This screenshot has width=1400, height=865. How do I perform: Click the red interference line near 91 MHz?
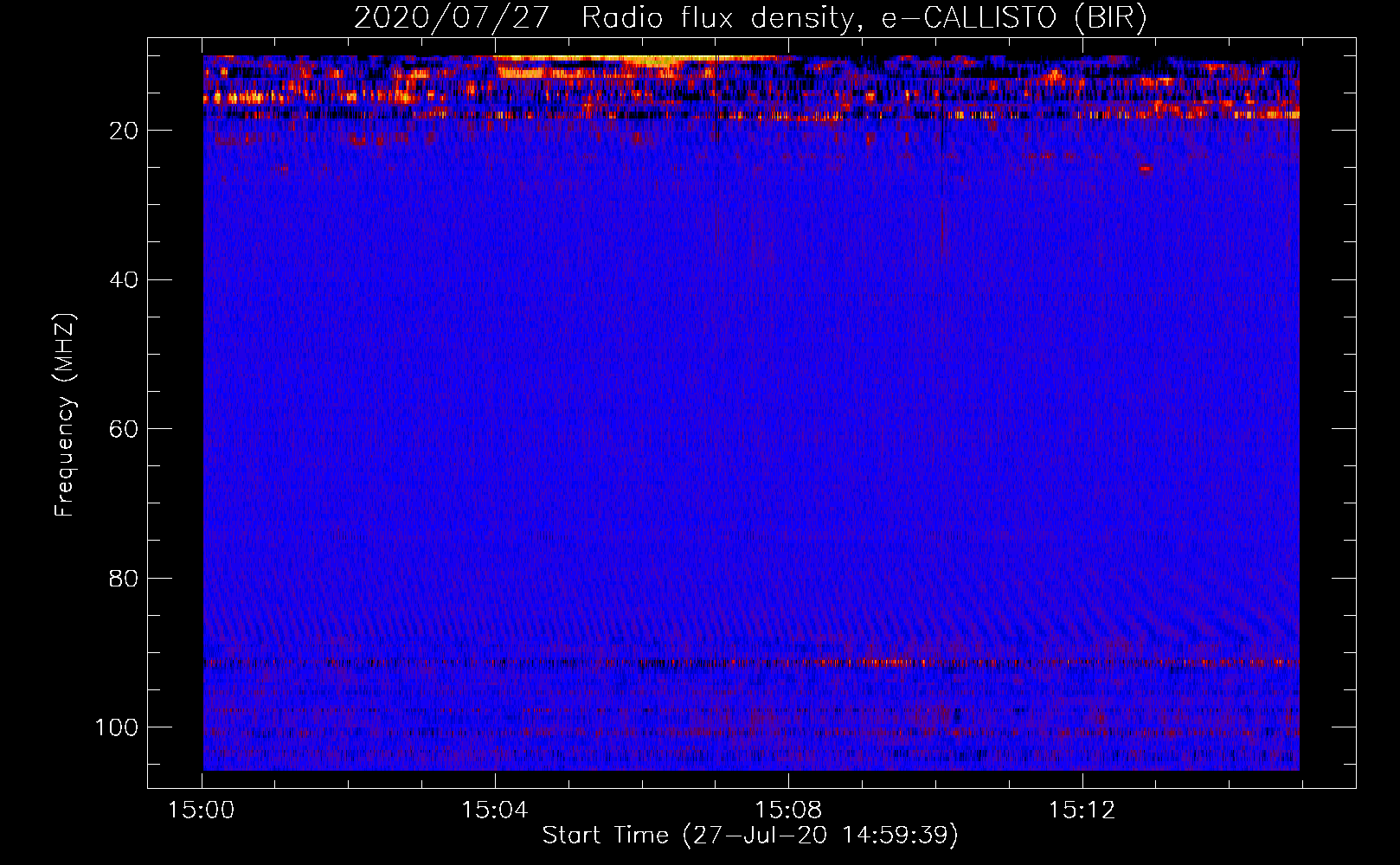click(751, 663)
